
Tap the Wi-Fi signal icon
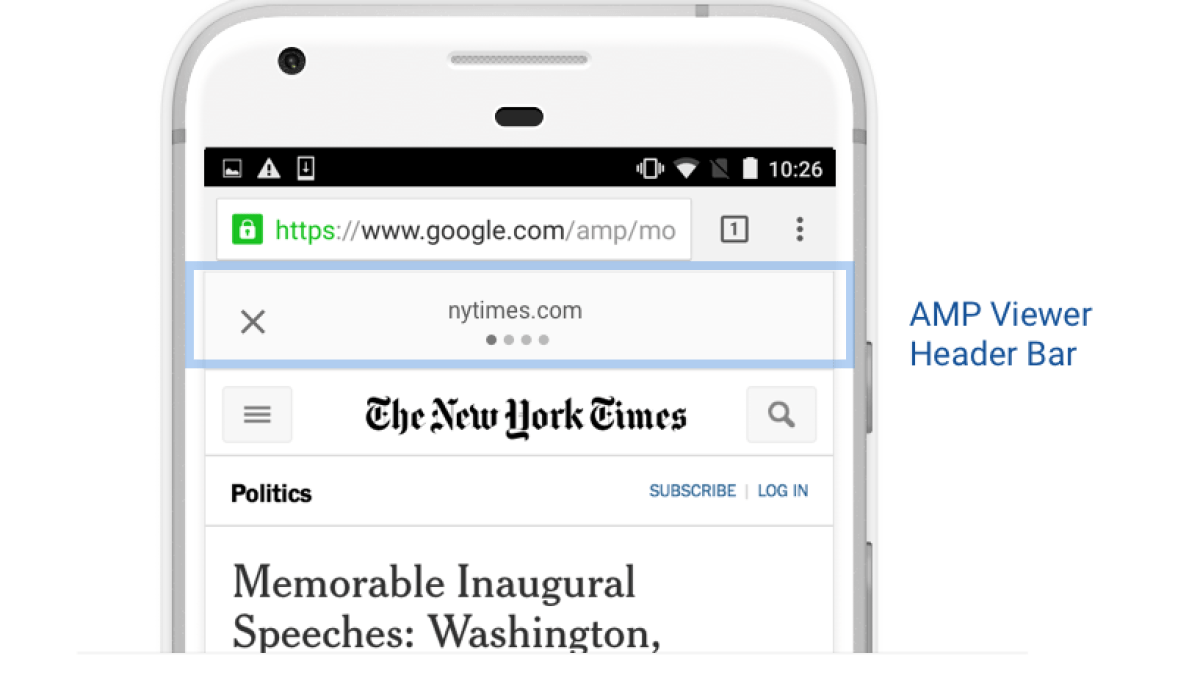tap(685, 168)
